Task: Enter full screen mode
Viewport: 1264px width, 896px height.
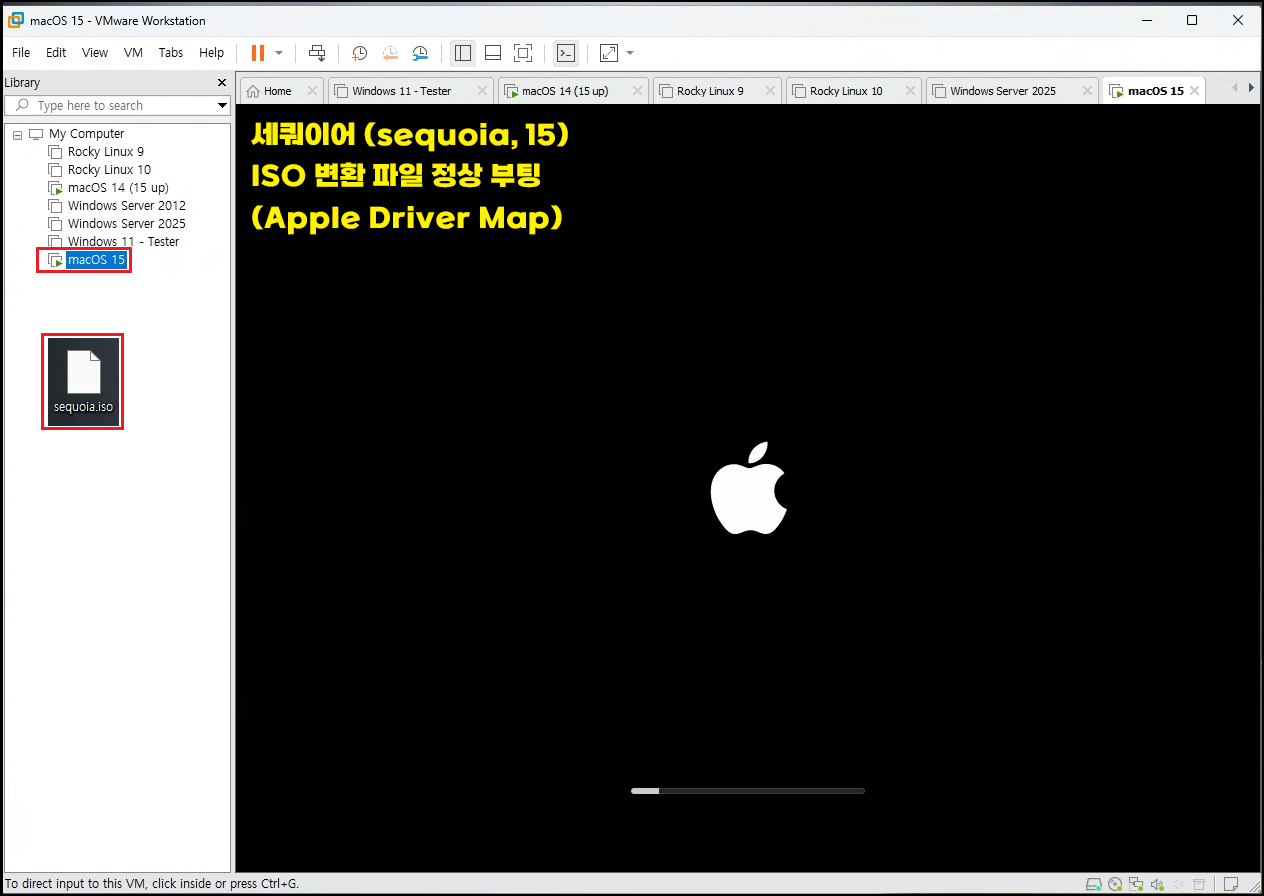Action: coord(523,53)
